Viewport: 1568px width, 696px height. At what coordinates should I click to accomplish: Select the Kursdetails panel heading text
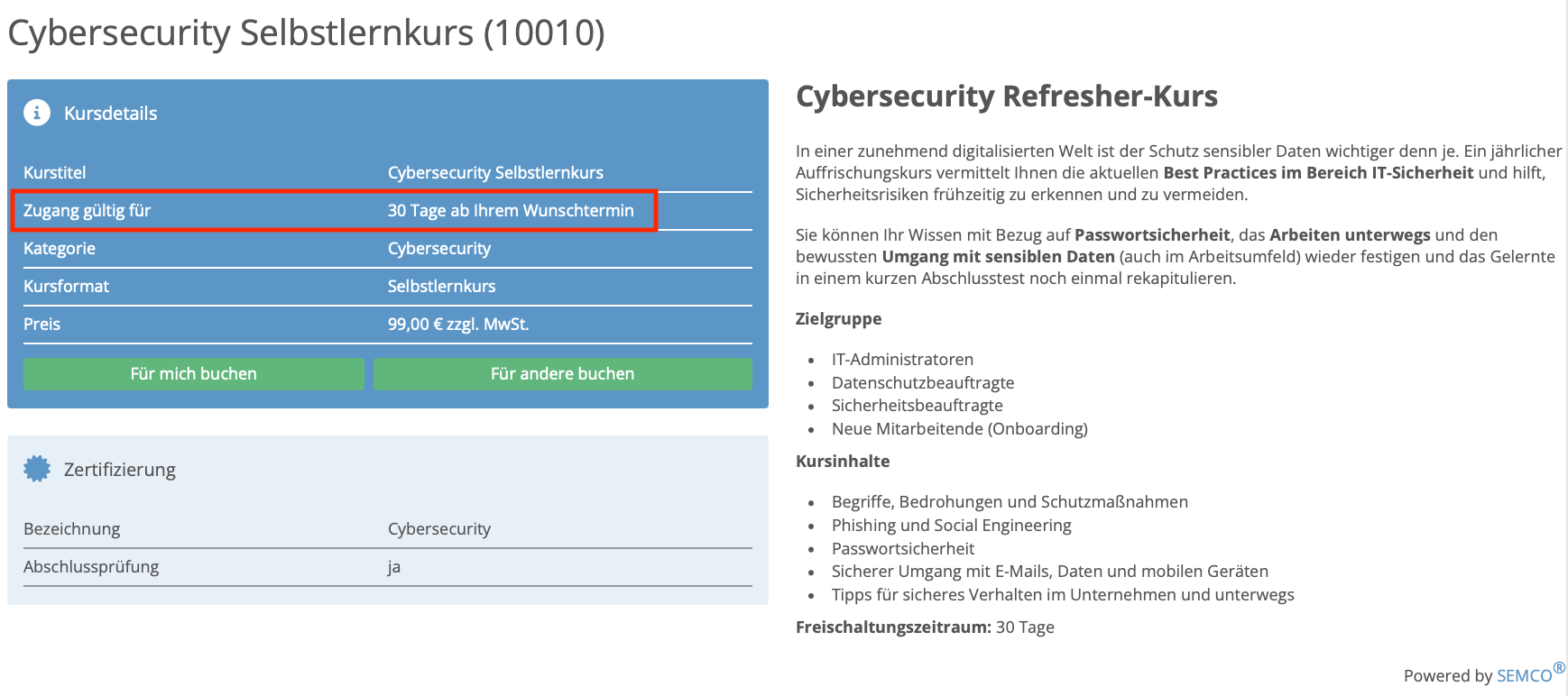pyautogui.click(x=110, y=114)
